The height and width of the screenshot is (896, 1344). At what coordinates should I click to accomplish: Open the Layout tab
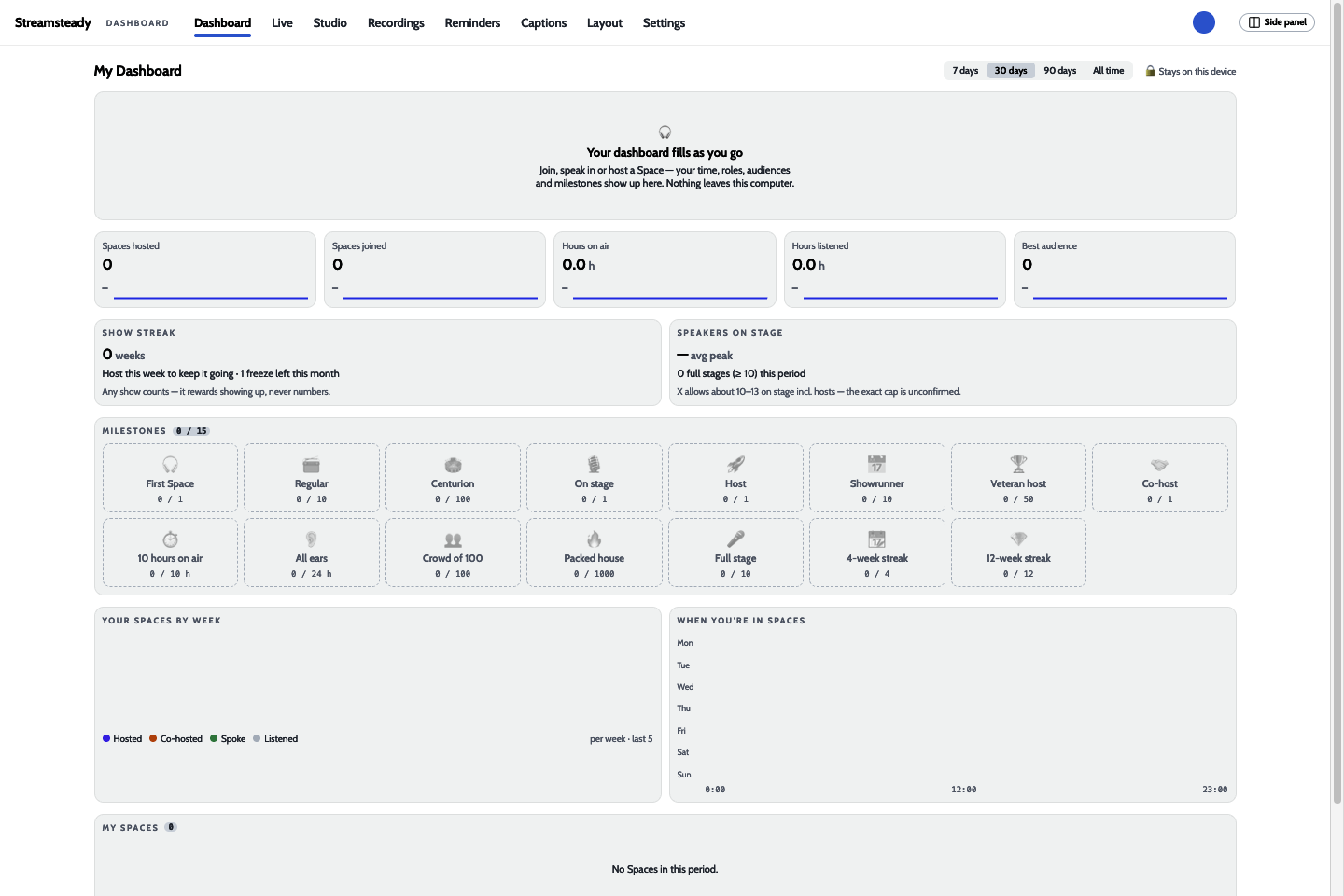(605, 23)
